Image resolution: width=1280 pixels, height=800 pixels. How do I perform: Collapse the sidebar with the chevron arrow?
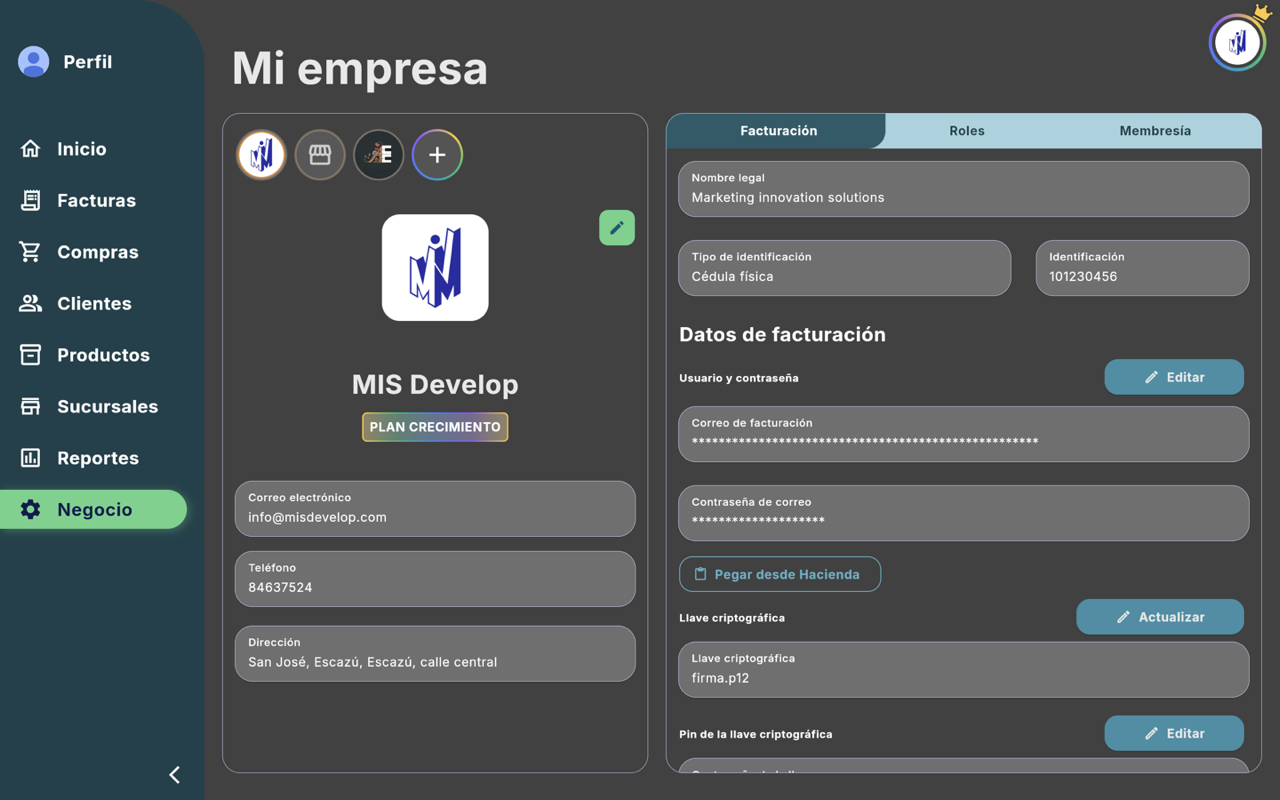(175, 774)
